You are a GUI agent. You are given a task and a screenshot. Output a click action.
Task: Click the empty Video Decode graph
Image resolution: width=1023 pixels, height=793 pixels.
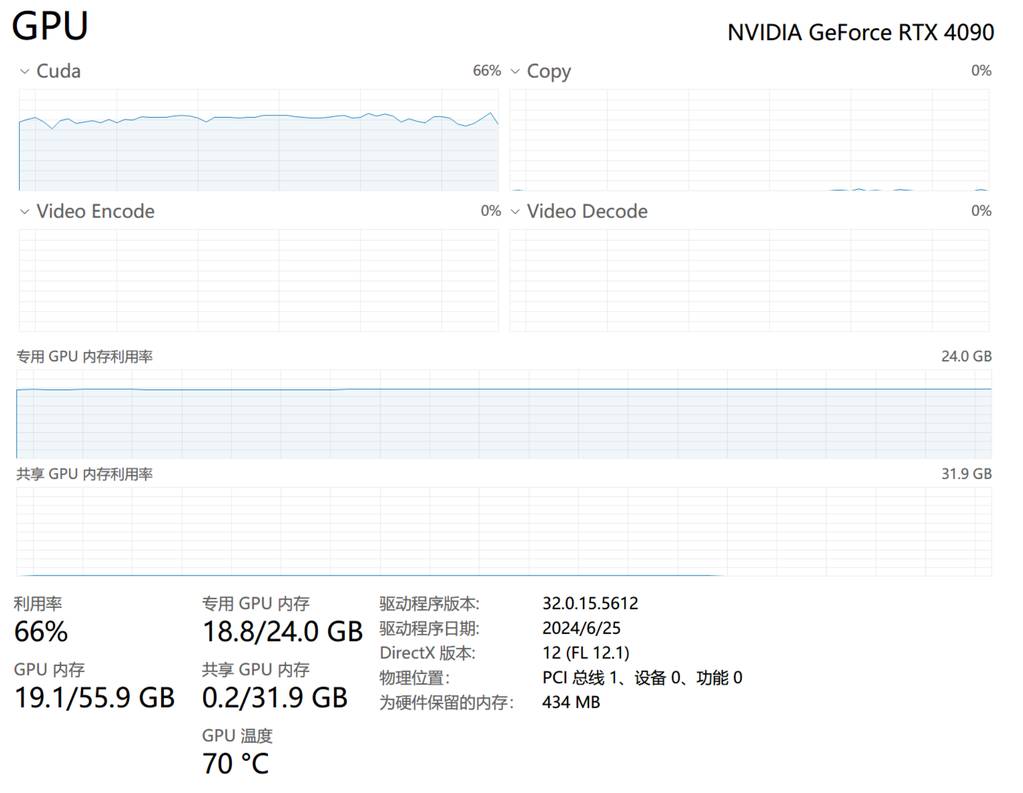749,280
